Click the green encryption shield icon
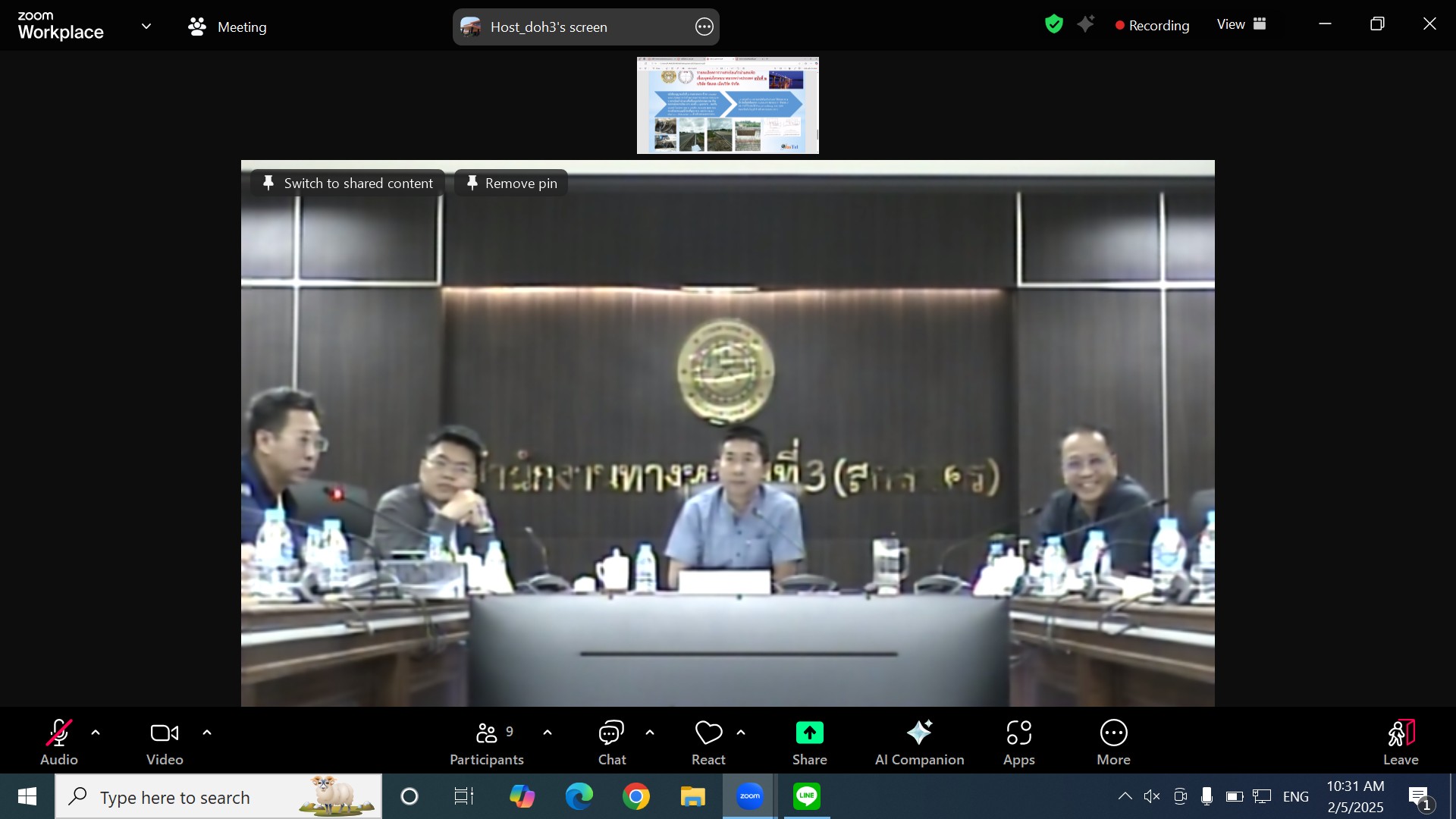Viewport: 1456px width, 819px height. (x=1053, y=24)
